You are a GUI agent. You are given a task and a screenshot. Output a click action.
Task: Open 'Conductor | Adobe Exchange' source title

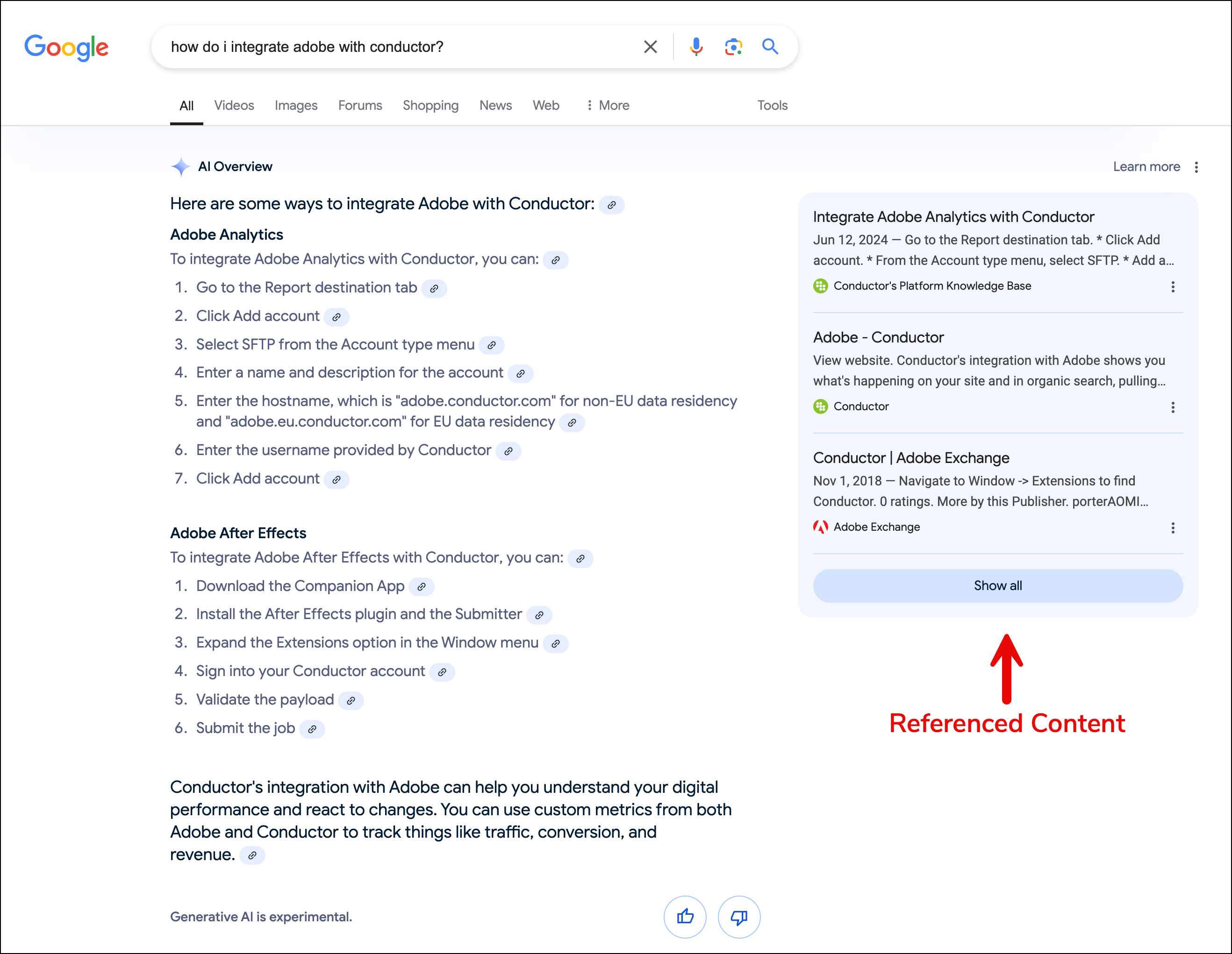tap(911, 458)
